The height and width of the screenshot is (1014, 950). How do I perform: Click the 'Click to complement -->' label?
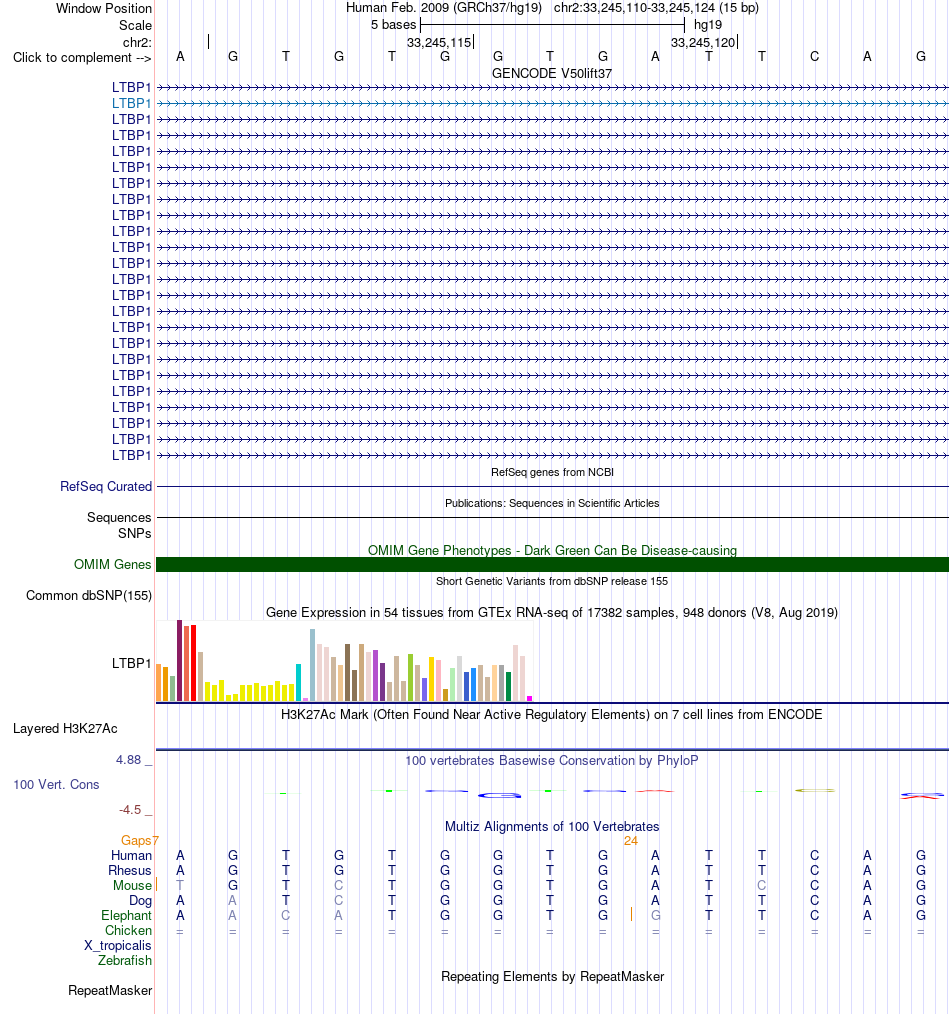coord(82,58)
